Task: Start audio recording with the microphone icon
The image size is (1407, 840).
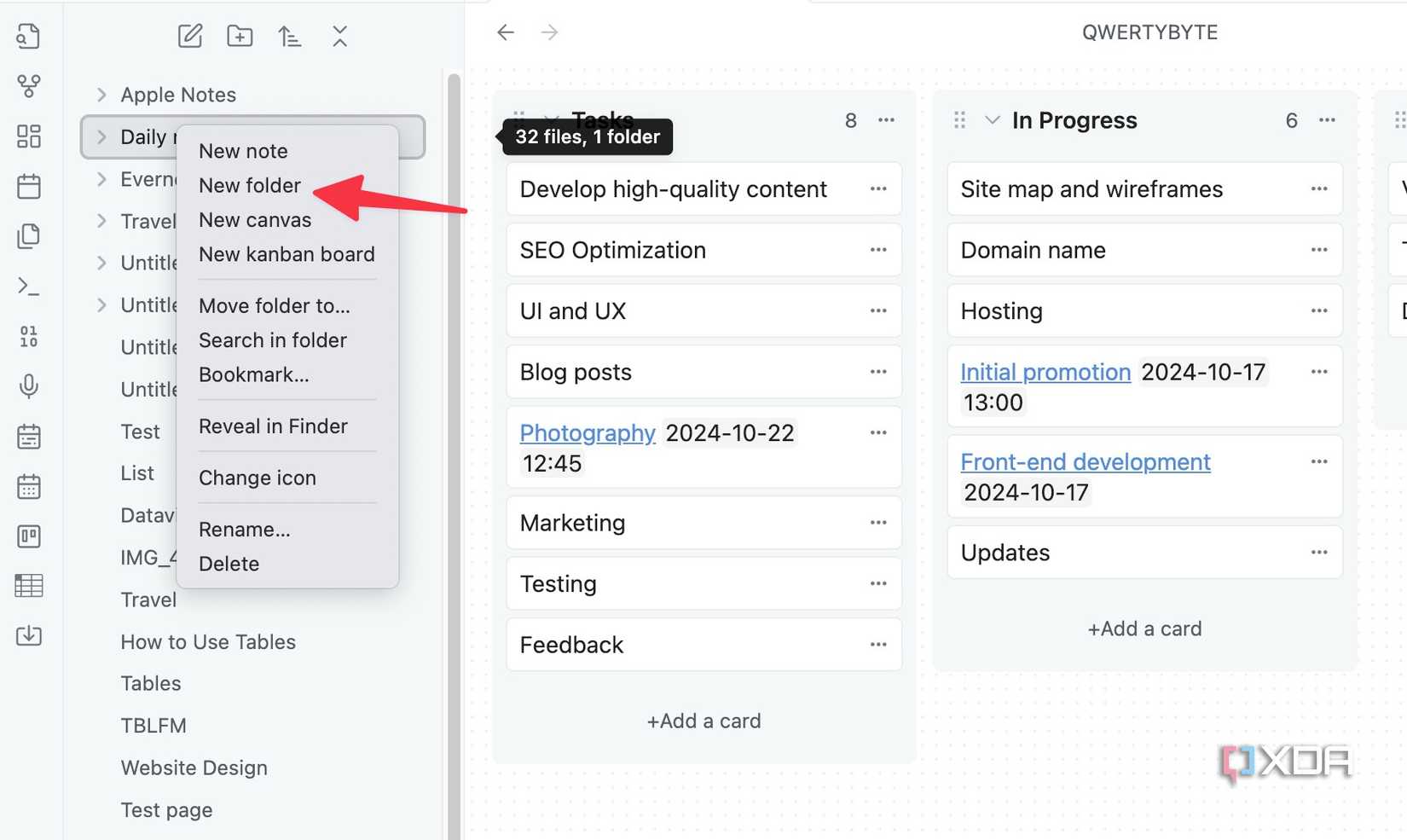Action: (x=28, y=386)
